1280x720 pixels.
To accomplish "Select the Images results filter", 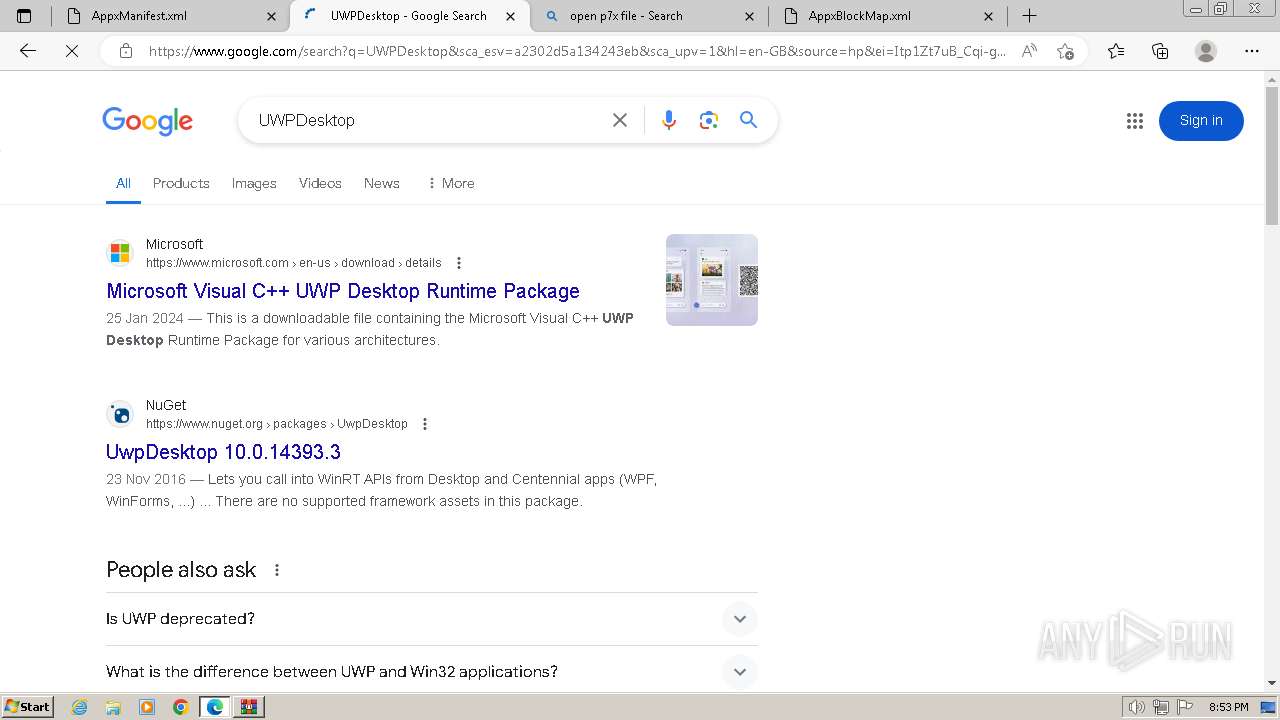I will click(254, 184).
